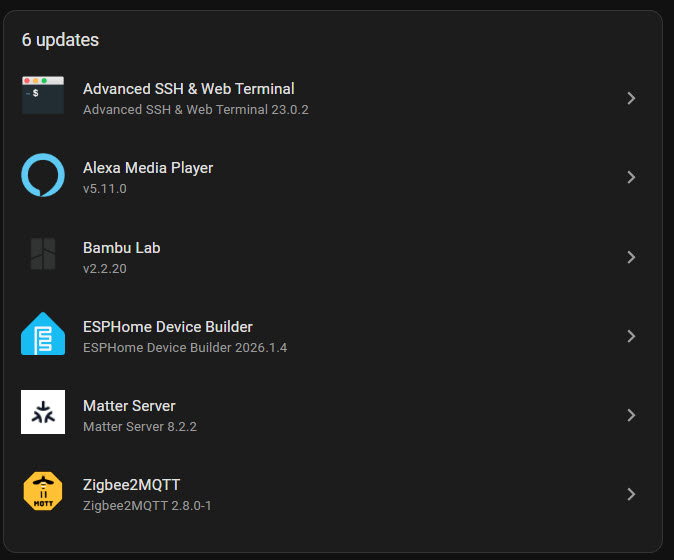Click the ESPHome Device Builder house icon
674x560 pixels.
43,334
